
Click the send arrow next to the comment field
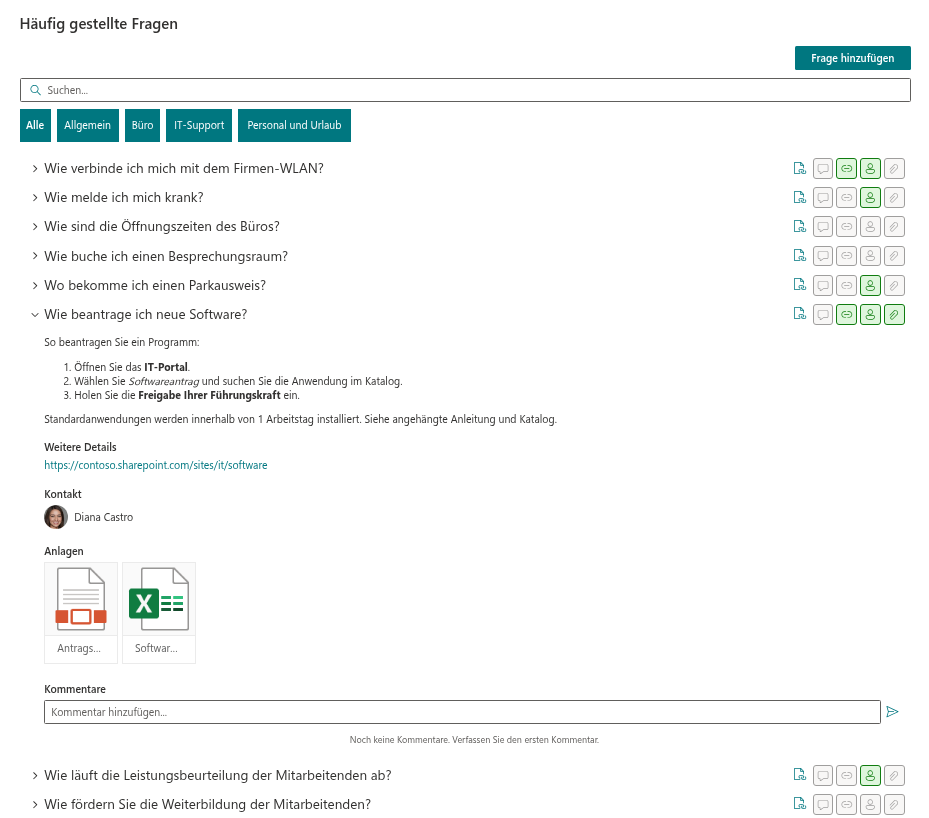(x=892, y=712)
